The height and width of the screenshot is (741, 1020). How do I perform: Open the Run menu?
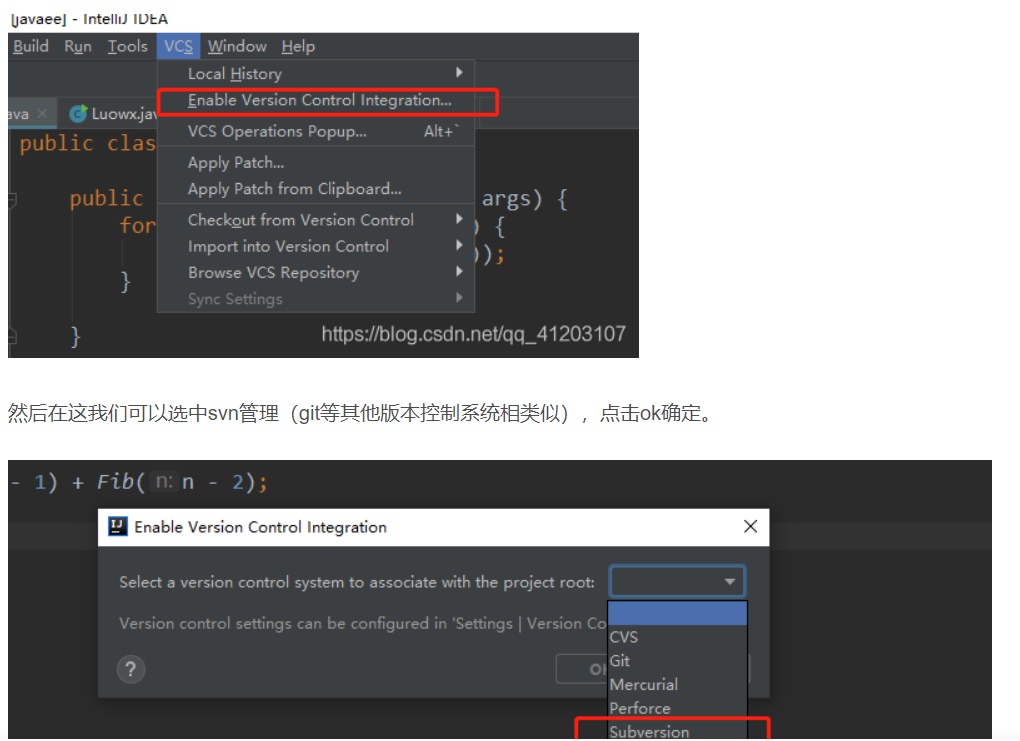(77, 46)
